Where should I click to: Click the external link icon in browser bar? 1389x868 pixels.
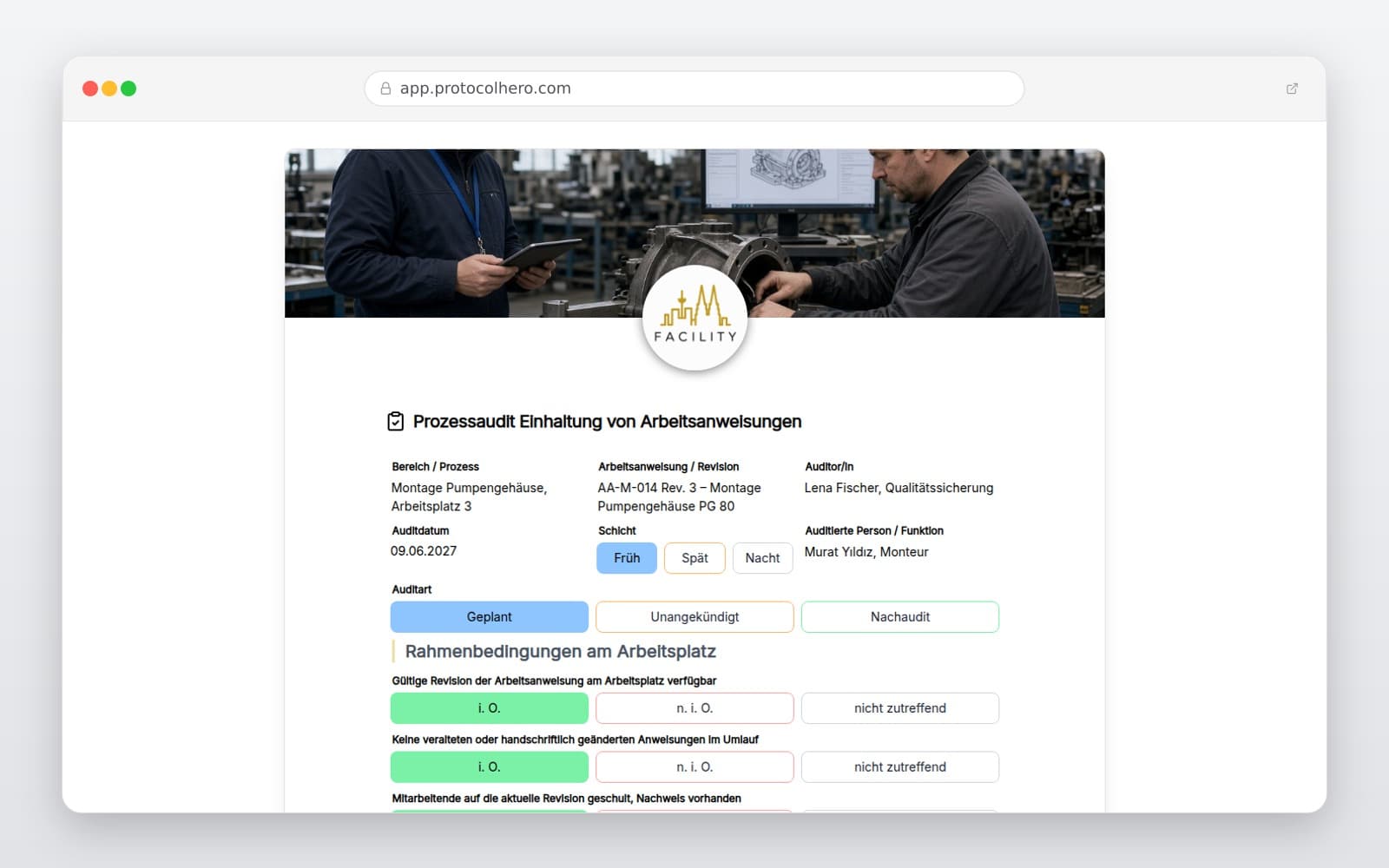[1292, 89]
